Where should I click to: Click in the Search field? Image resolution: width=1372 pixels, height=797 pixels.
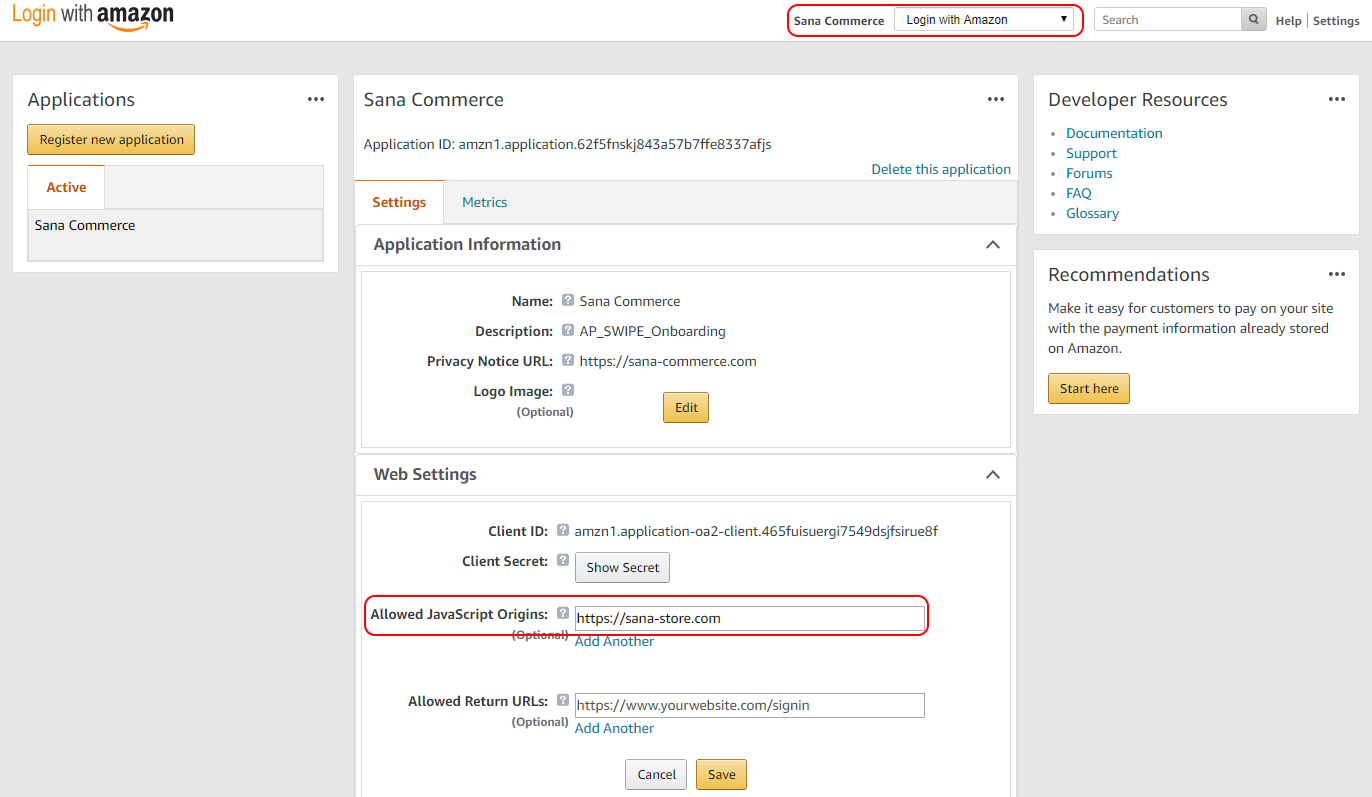click(1168, 20)
